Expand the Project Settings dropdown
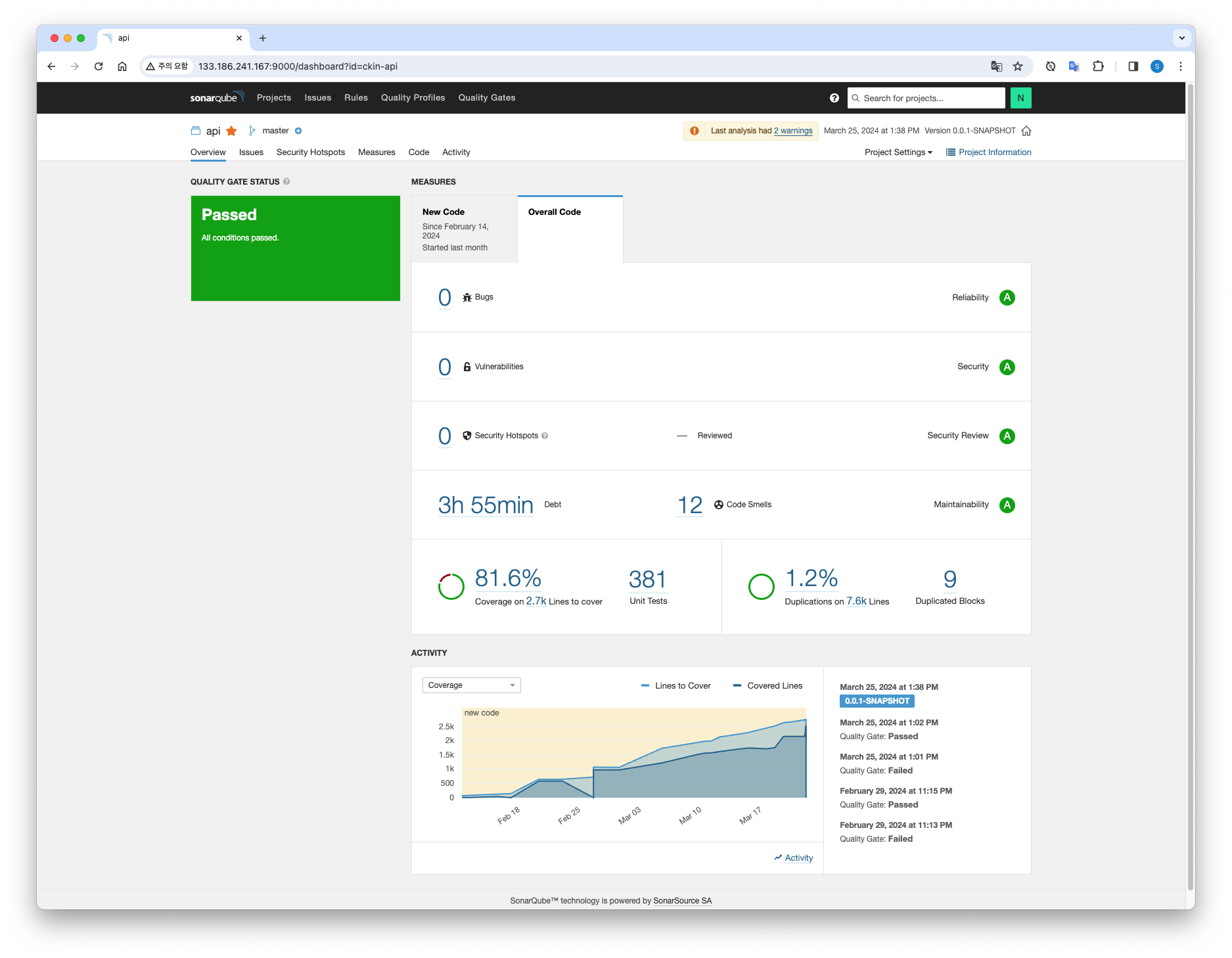The height and width of the screenshot is (958, 1232). click(898, 152)
